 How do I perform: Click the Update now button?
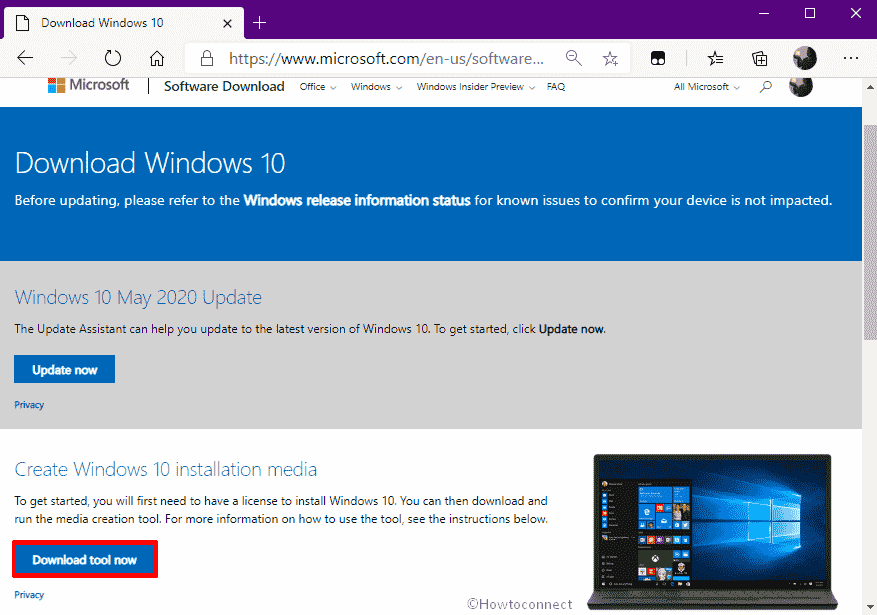pyautogui.click(x=64, y=369)
